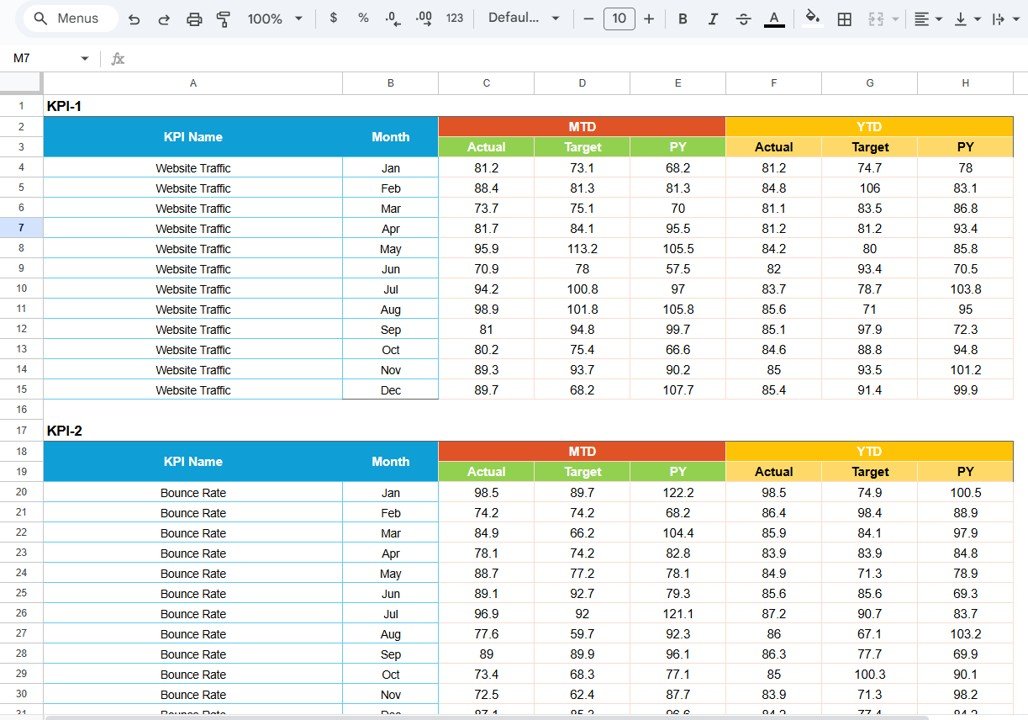This screenshot has height=720, width=1028.
Task: Open the Borders grid icon
Action: click(844, 19)
